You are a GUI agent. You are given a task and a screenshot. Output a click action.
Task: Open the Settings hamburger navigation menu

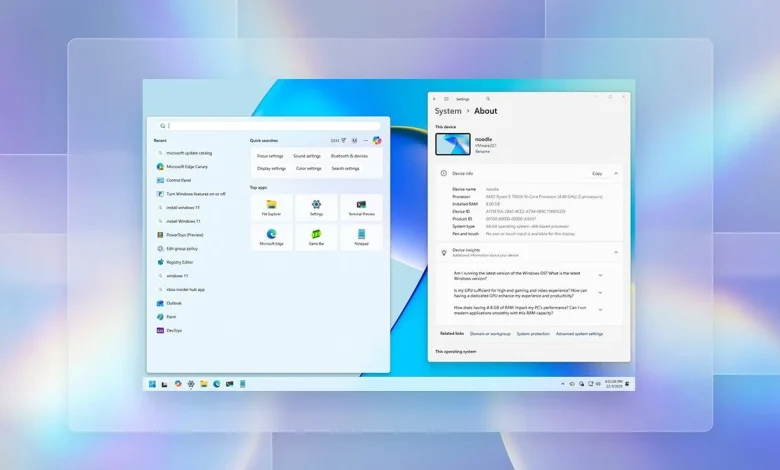coord(446,99)
